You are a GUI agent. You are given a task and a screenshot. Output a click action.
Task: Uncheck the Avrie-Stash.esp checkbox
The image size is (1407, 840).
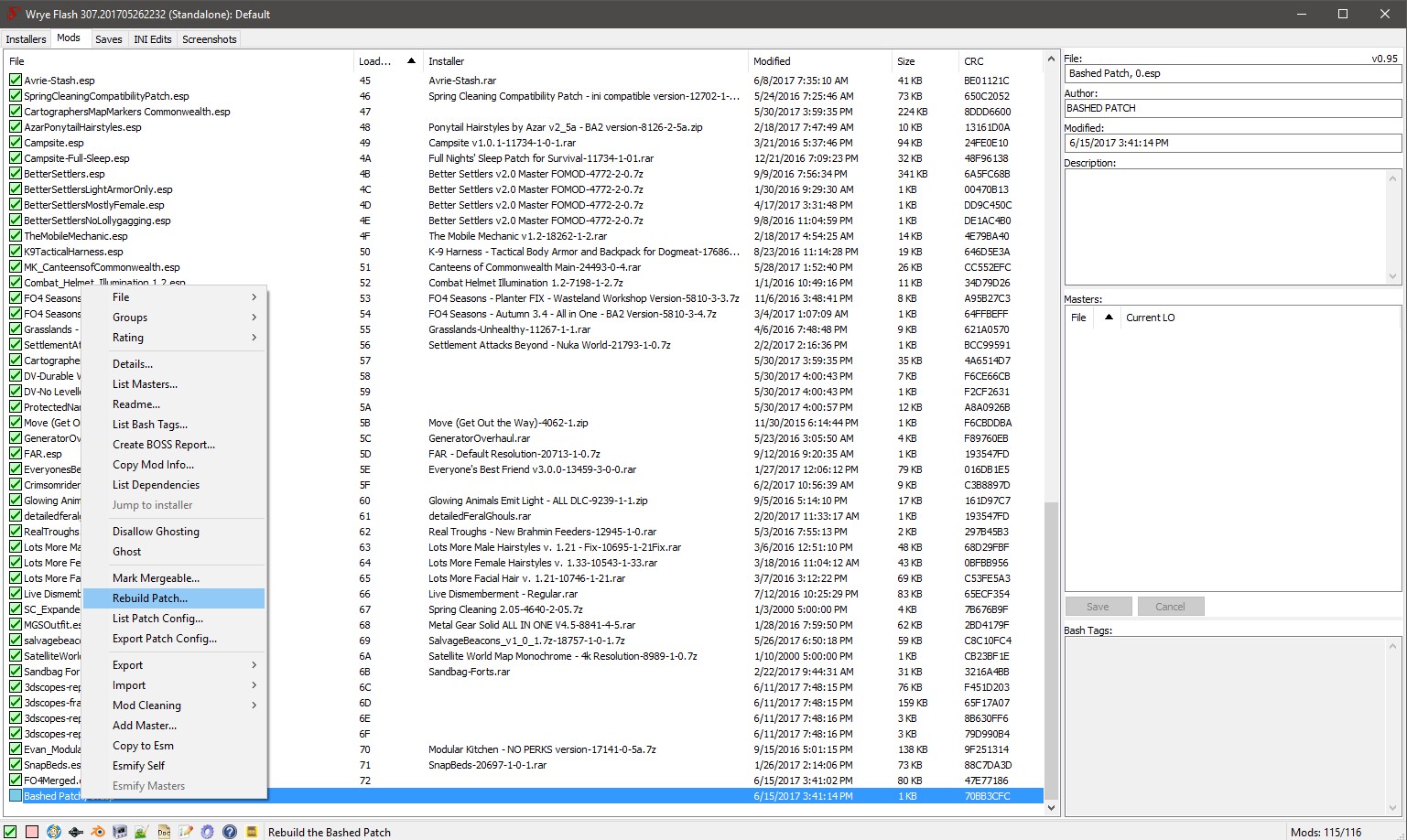16,81
